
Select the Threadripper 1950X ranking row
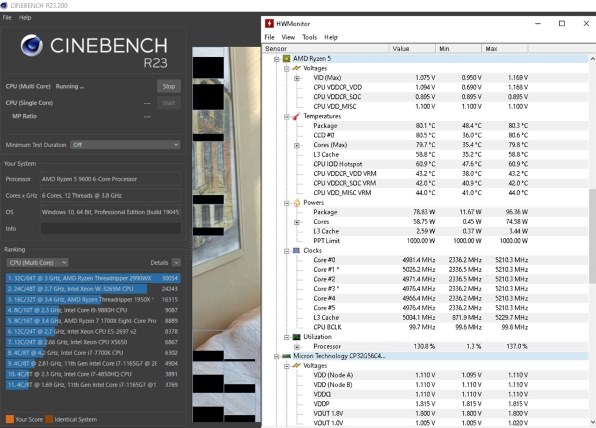pos(93,300)
